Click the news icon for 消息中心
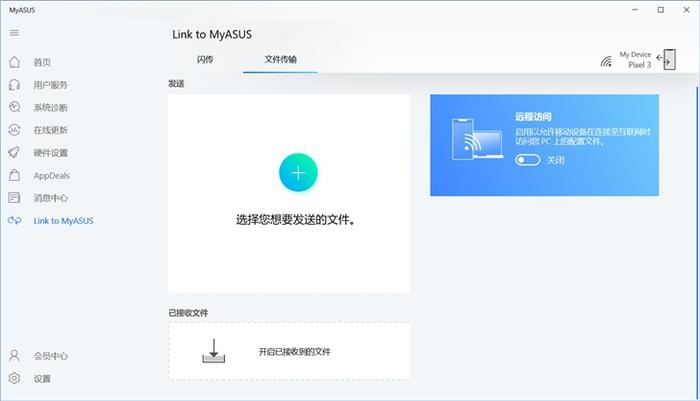Image resolution: width=700 pixels, height=401 pixels. (x=14, y=197)
